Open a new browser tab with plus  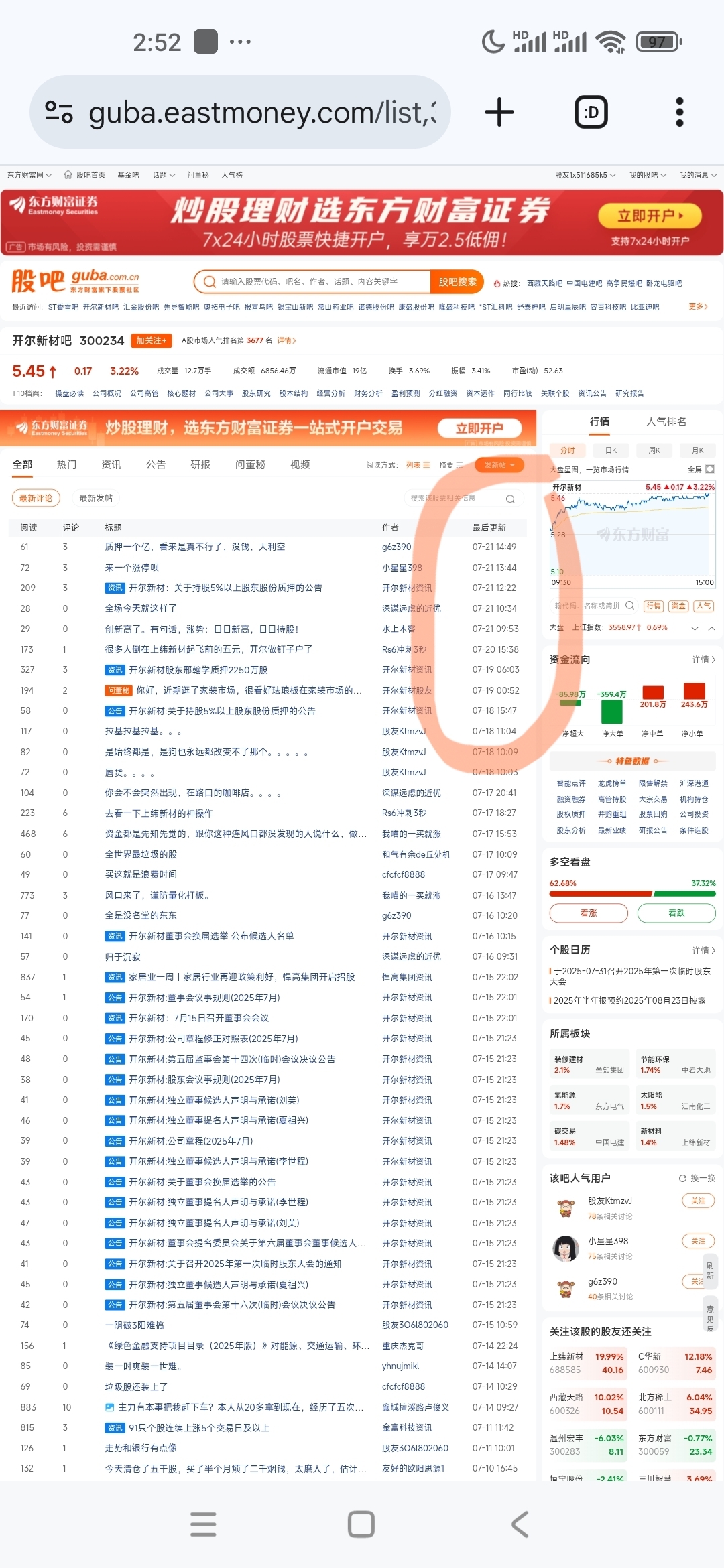499,112
